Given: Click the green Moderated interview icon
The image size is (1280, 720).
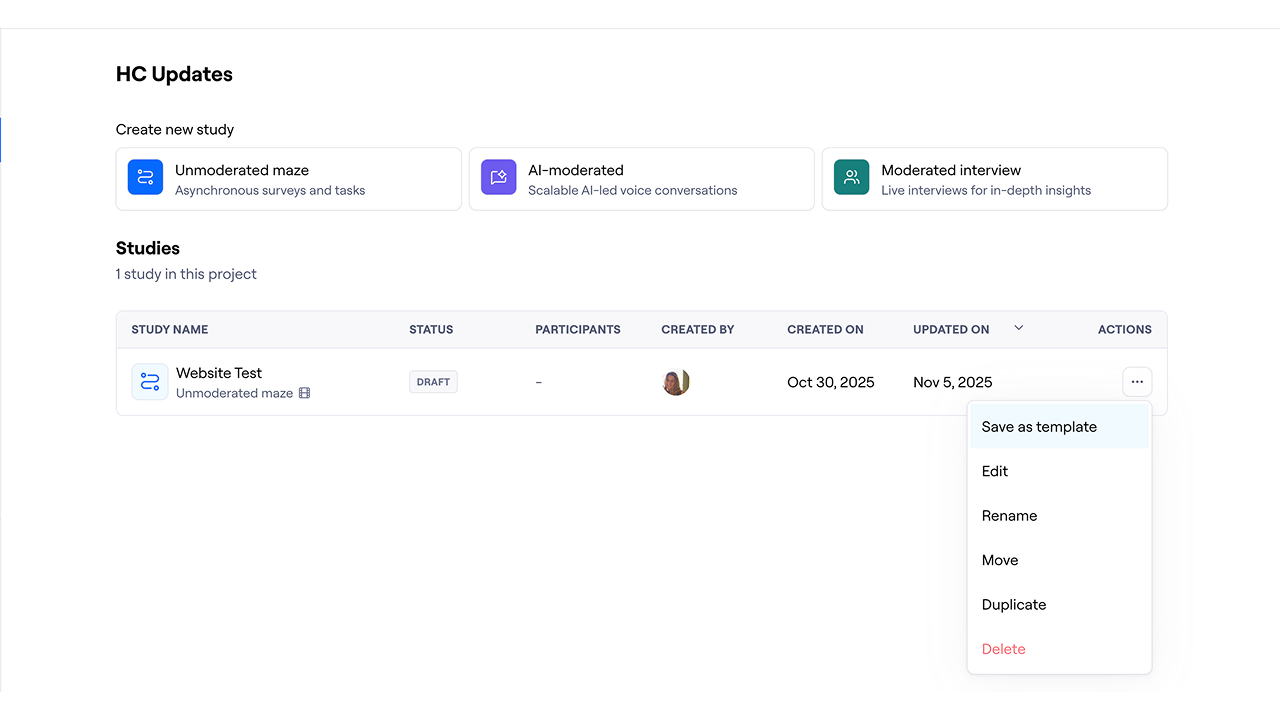Looking at the screenshot, I should (851, 178).
